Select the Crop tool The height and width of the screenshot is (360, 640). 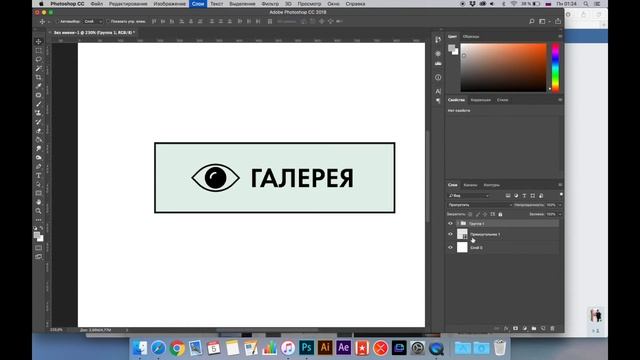click(x=39, y=77)
